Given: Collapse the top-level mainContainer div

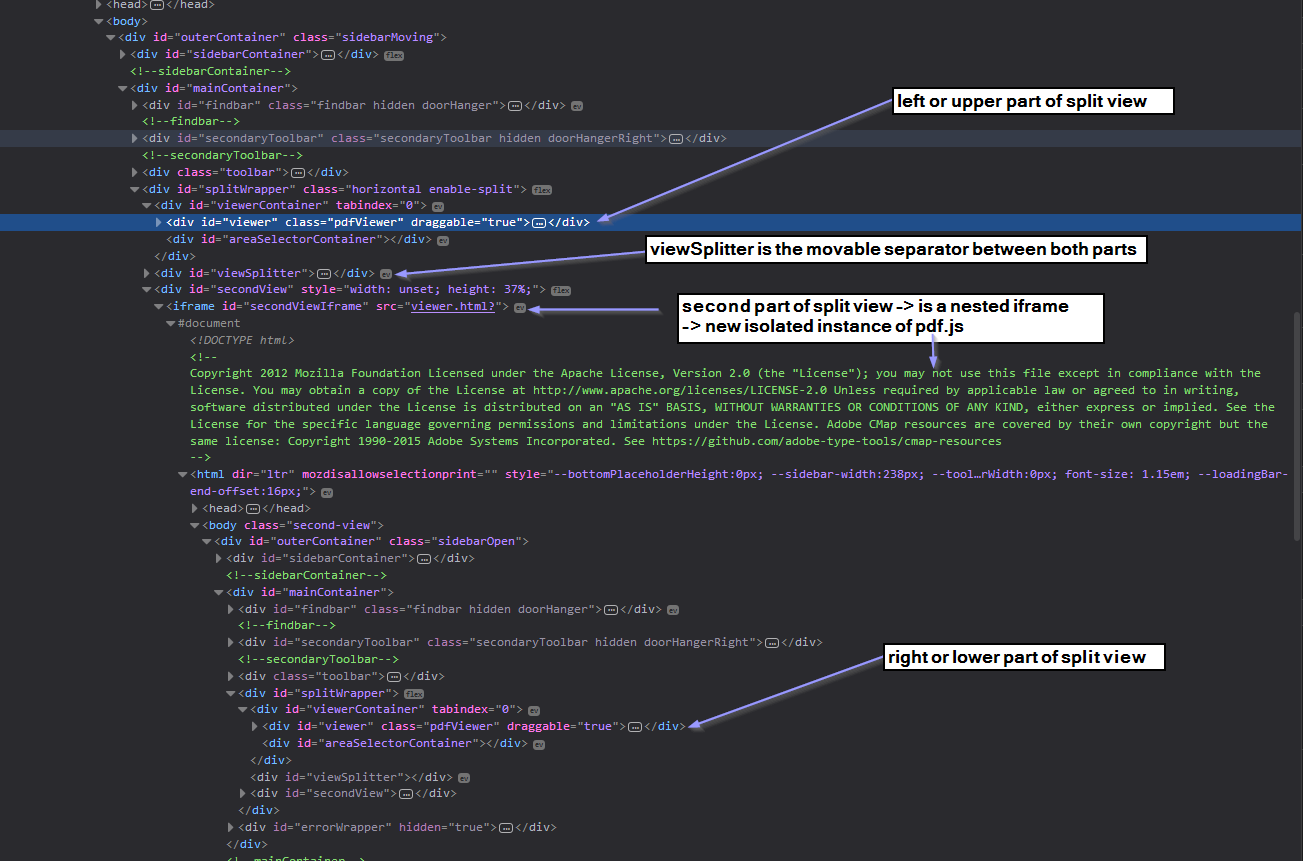Looking at the screenshot, I should 123,88.
